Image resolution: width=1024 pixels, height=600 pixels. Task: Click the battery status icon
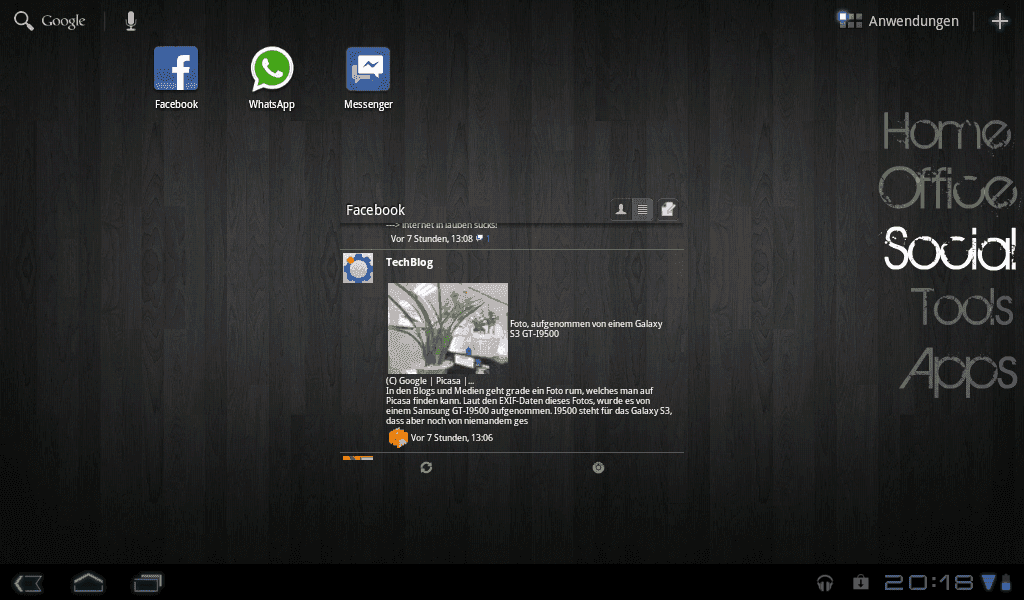1006,582
